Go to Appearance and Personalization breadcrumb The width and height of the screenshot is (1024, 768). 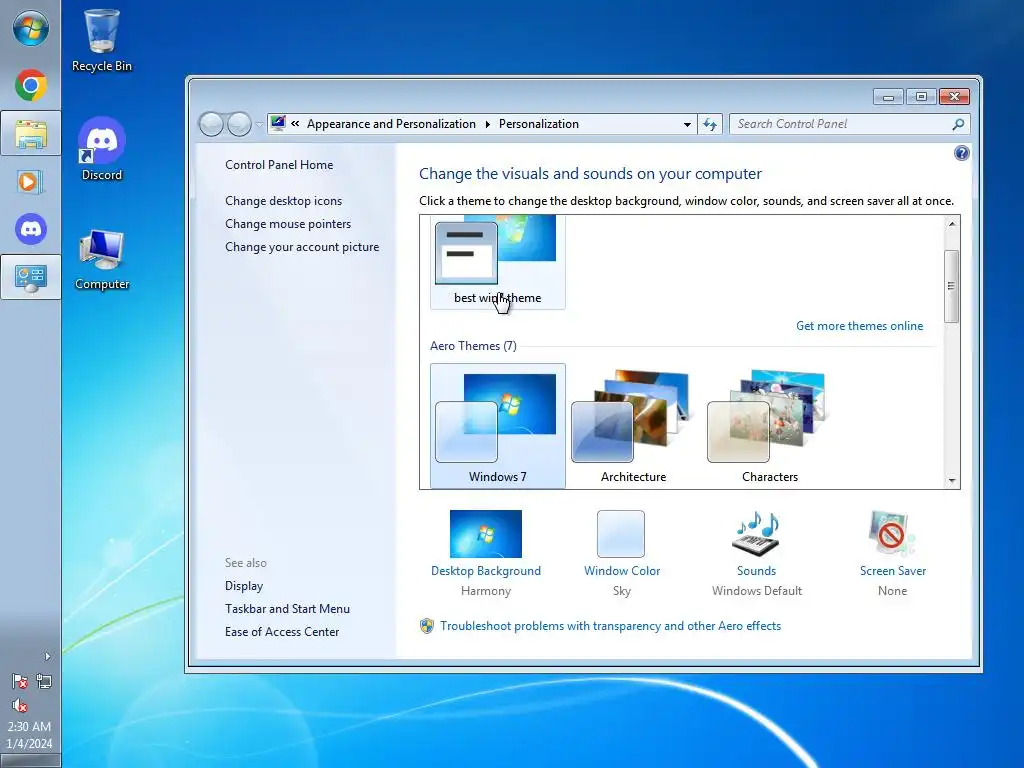pyautogui.click(x=391, y=124)
